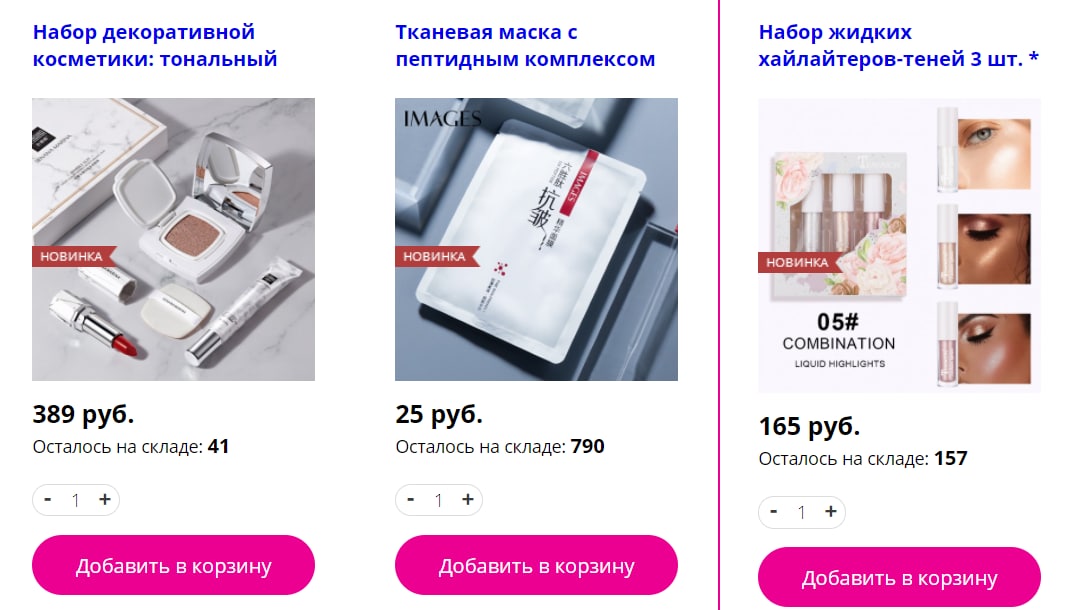Increase quantity for 389 руб. cosmetics set
The image size is (1071, 610).
[105, 499]
